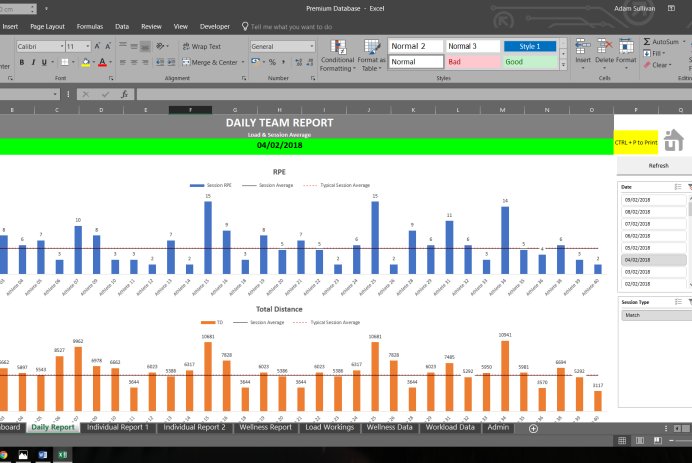Viewport: 692px width, 463px height.
Task: Increase font size with the larger A icon
Action: pyautogui.click(x=97, y=46)
